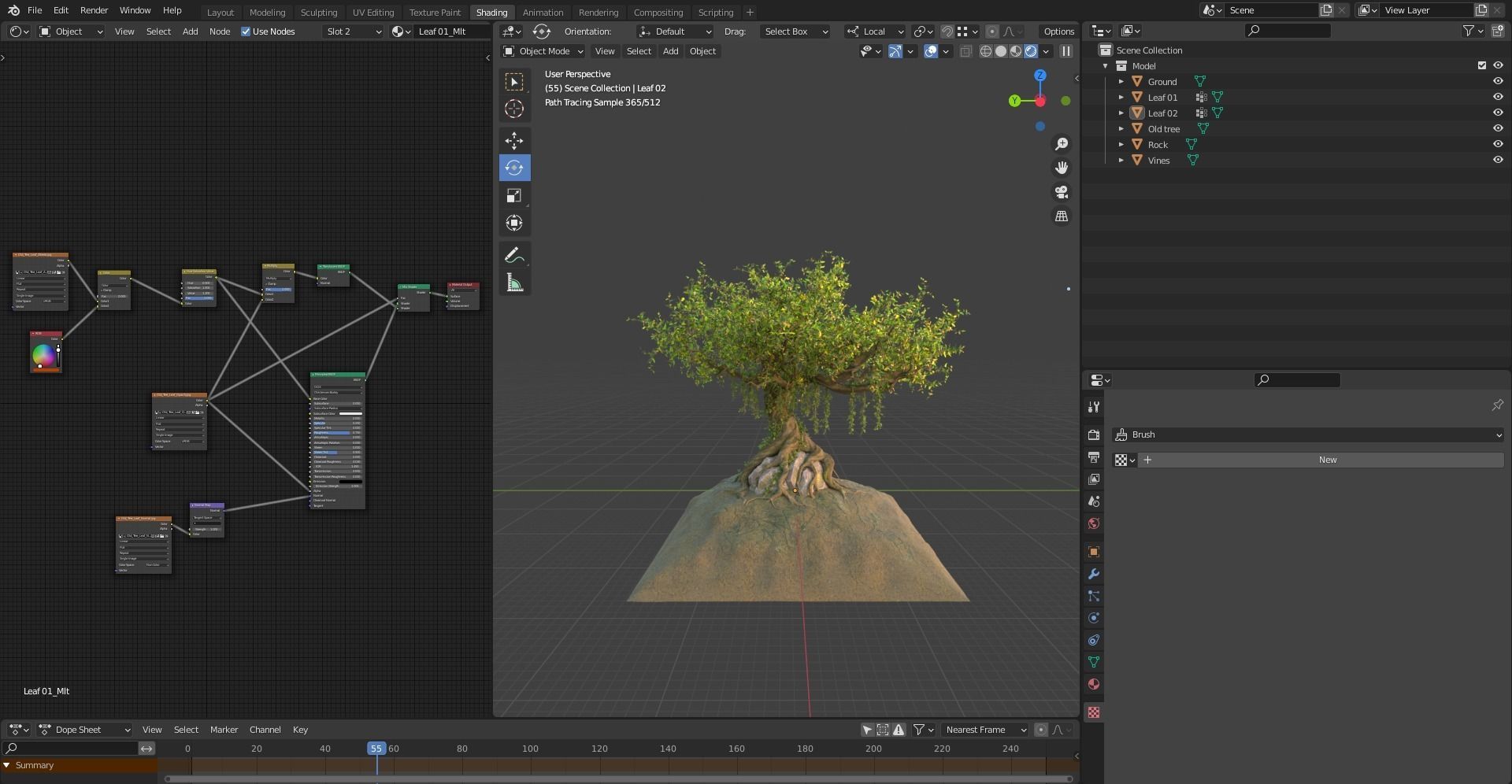Viewport: 1512px width, 784px height.
Task: Open the Dope Sheet mode dropdown
Action: [83, 730]
